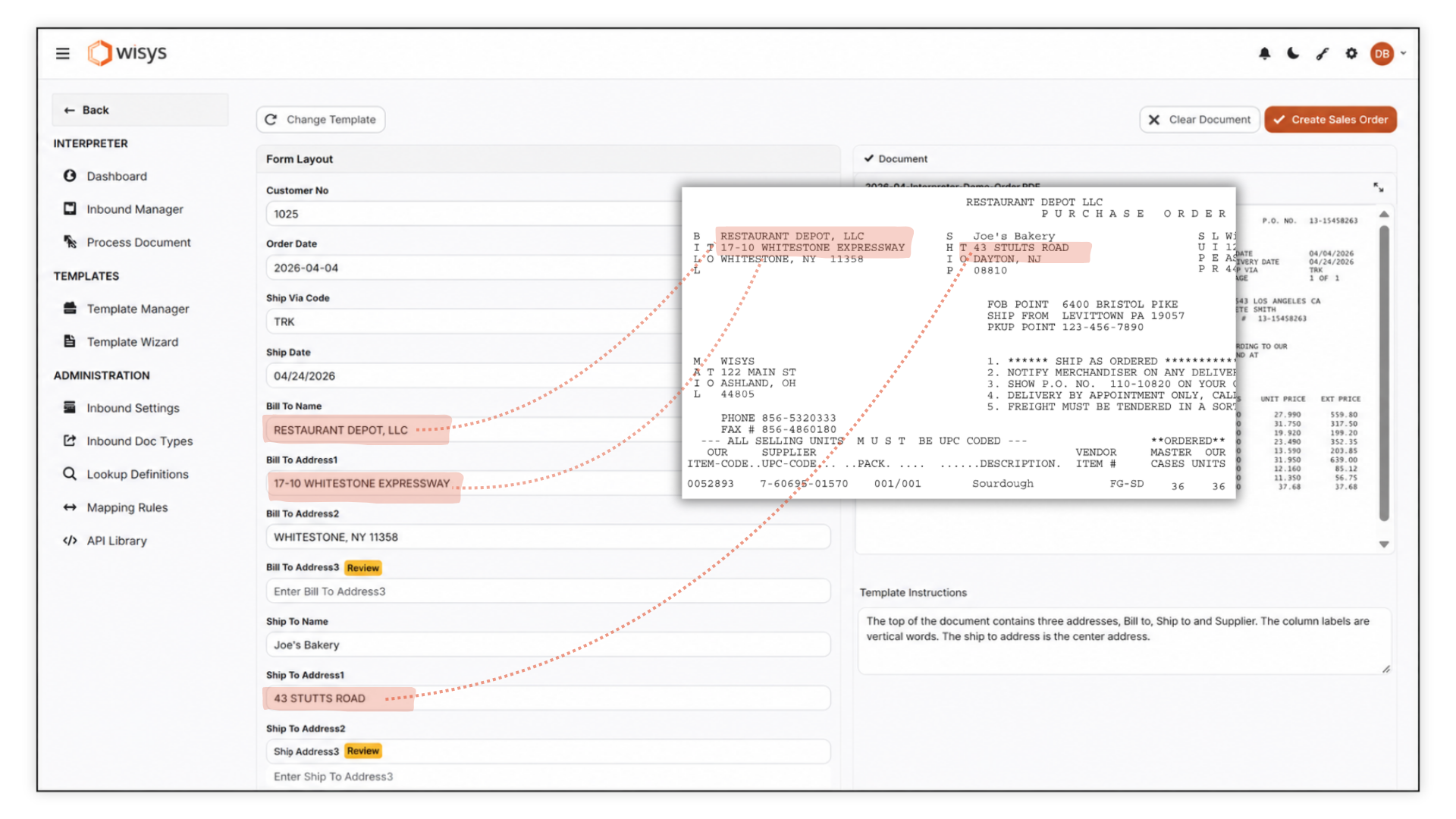Click the Wisys logo
Screen dimensions: 1456x819
click(127, 53)
